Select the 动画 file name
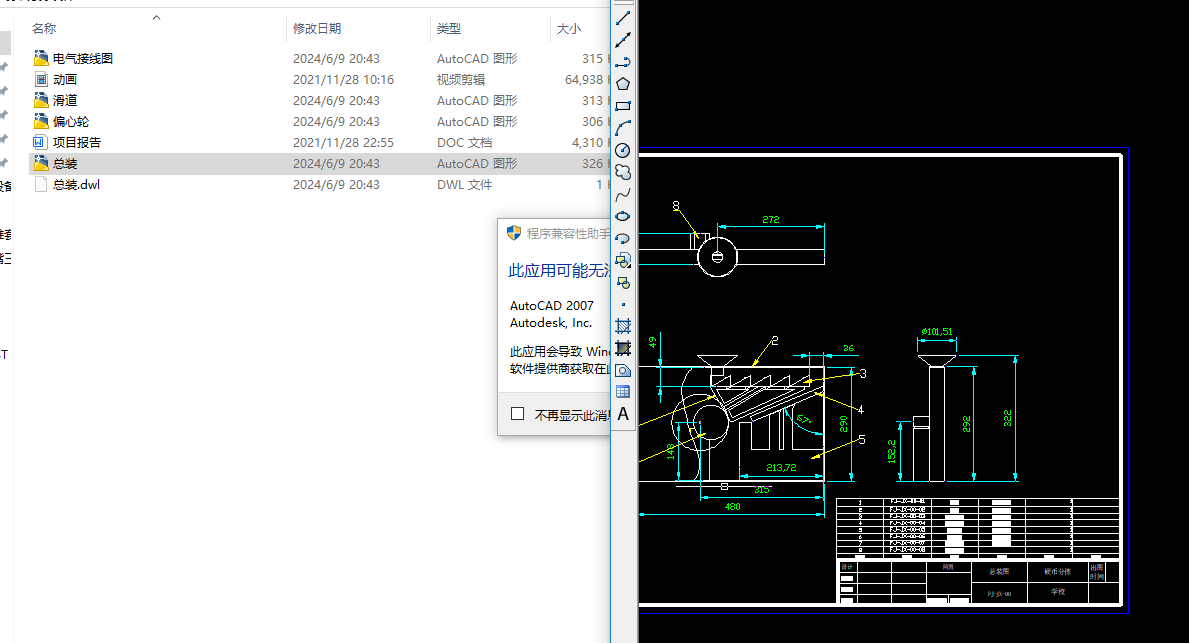The height and width of the screenshot is (643, 1189). tap(65, 80)
